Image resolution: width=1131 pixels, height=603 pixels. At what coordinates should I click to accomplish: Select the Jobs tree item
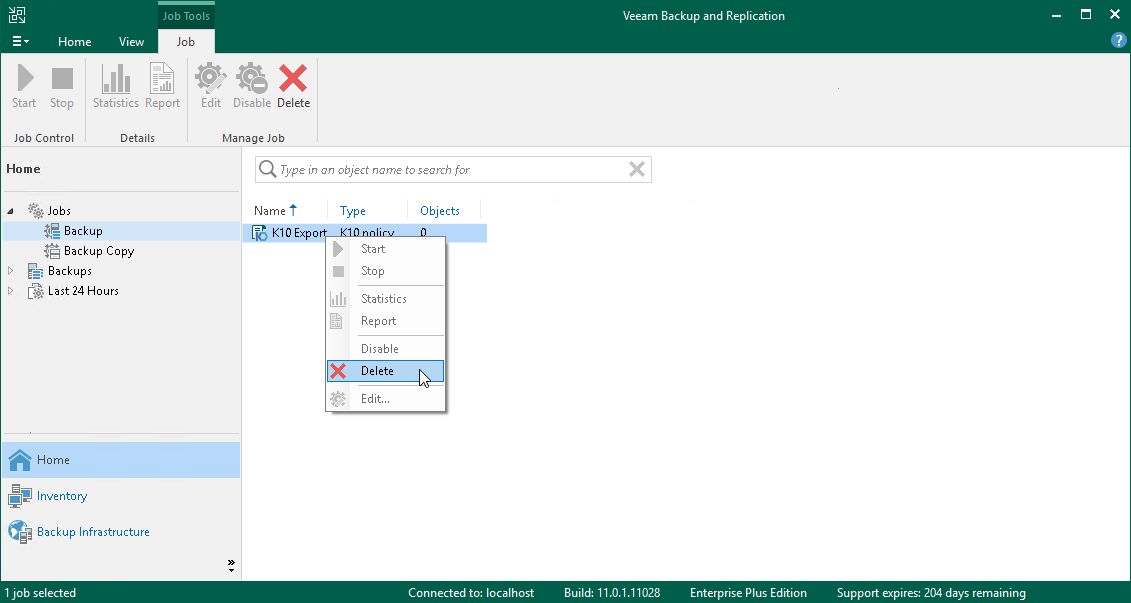59,211
